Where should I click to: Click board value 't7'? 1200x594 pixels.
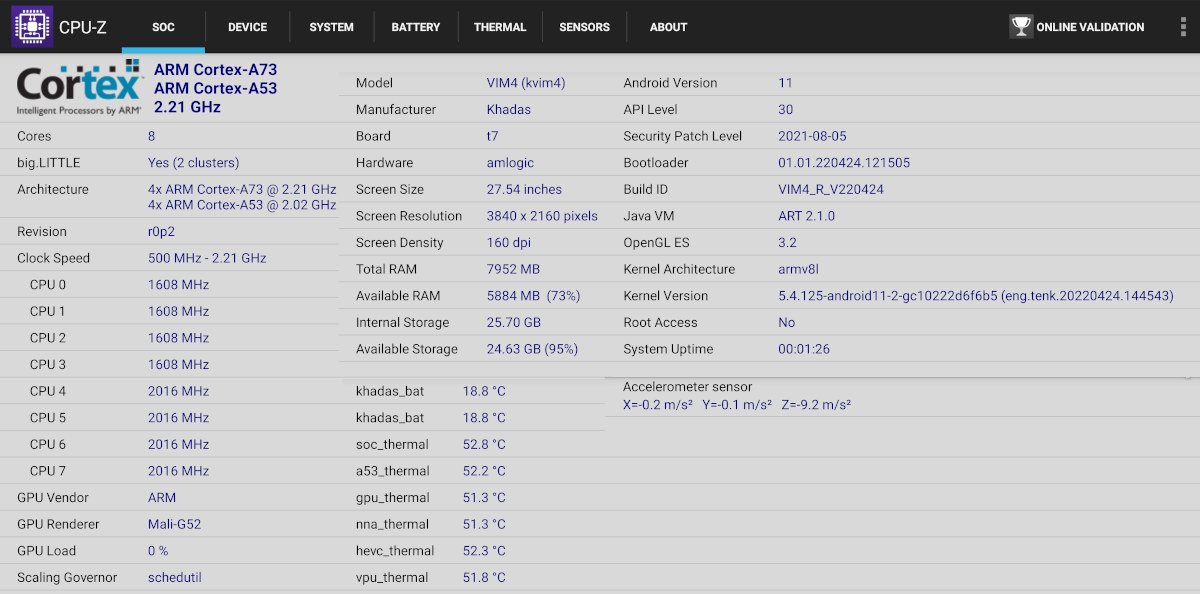(492, 136)
